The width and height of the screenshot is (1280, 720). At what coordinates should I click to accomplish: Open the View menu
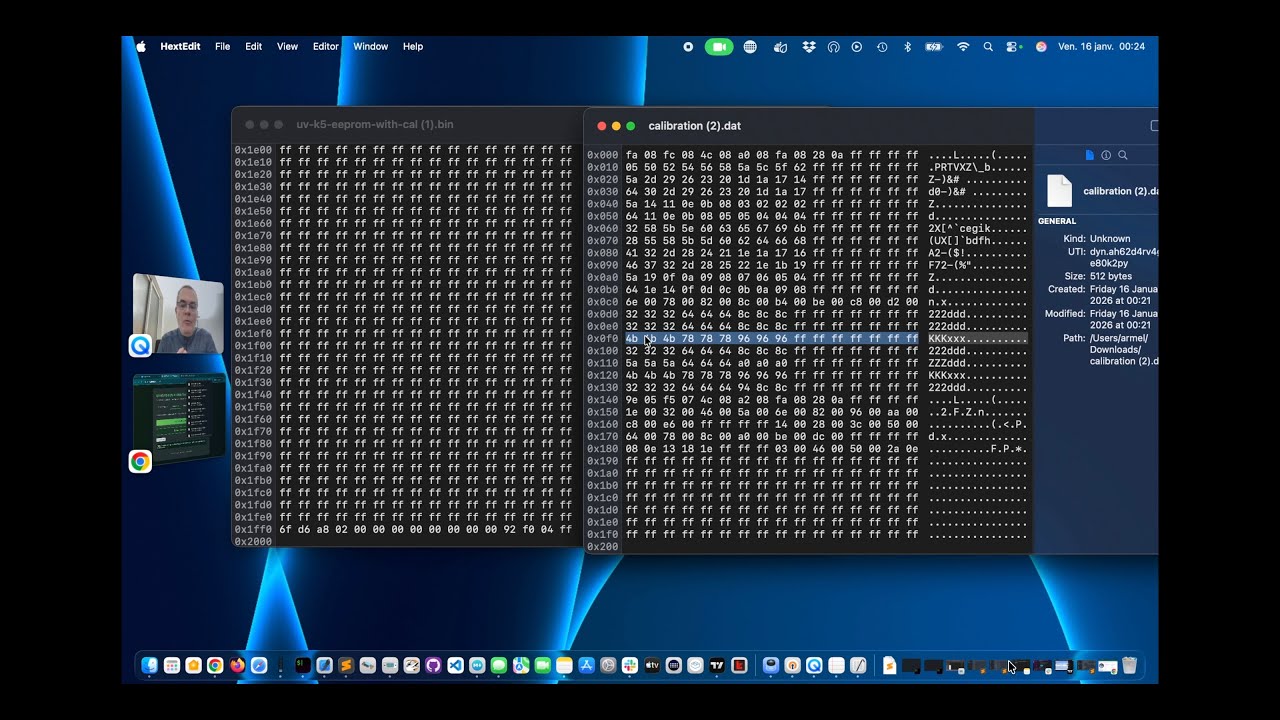pyautogui.click(x=287, y=46)
